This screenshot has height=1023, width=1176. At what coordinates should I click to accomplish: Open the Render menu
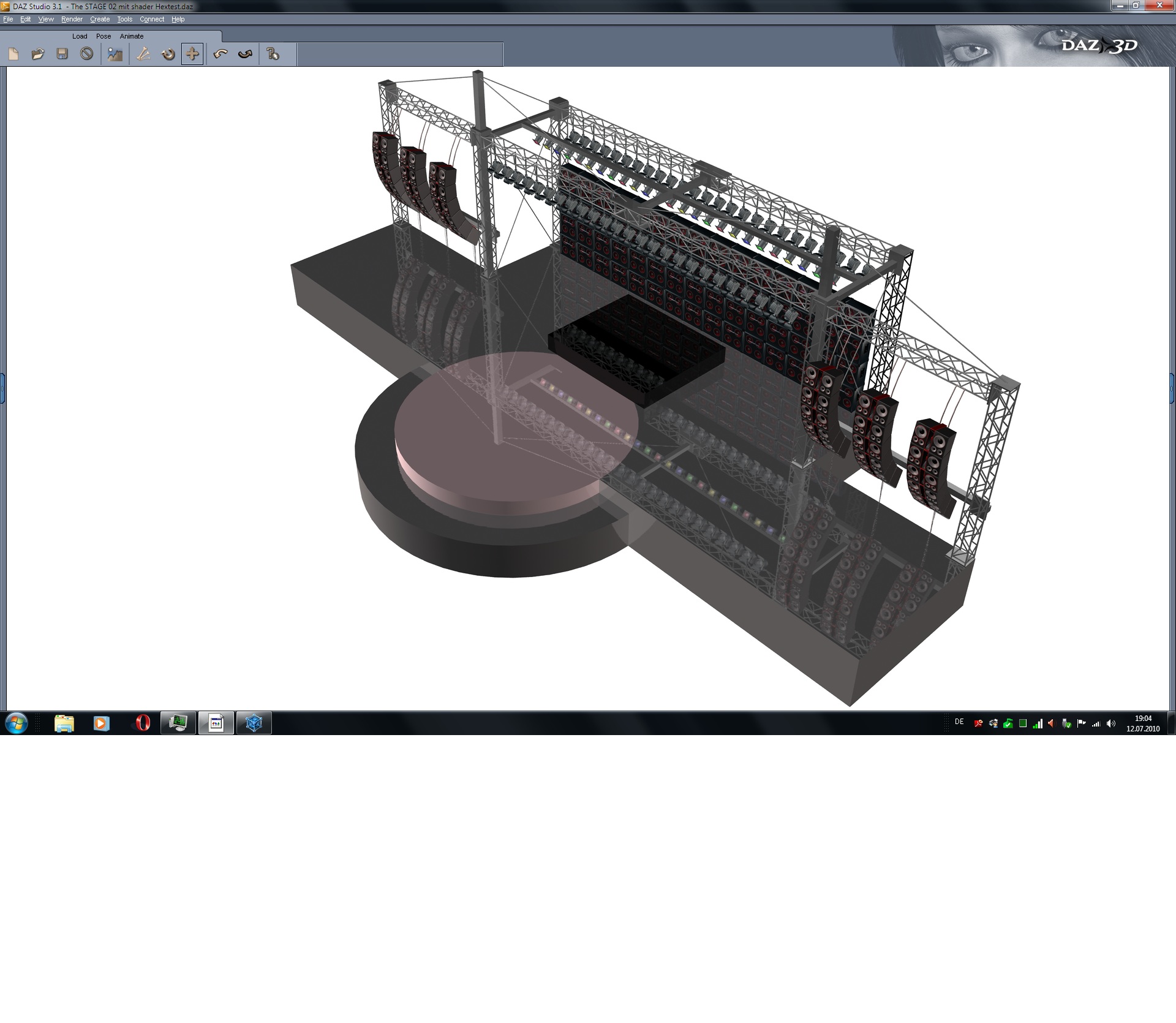pyautogui.click(x=72, y=20)
